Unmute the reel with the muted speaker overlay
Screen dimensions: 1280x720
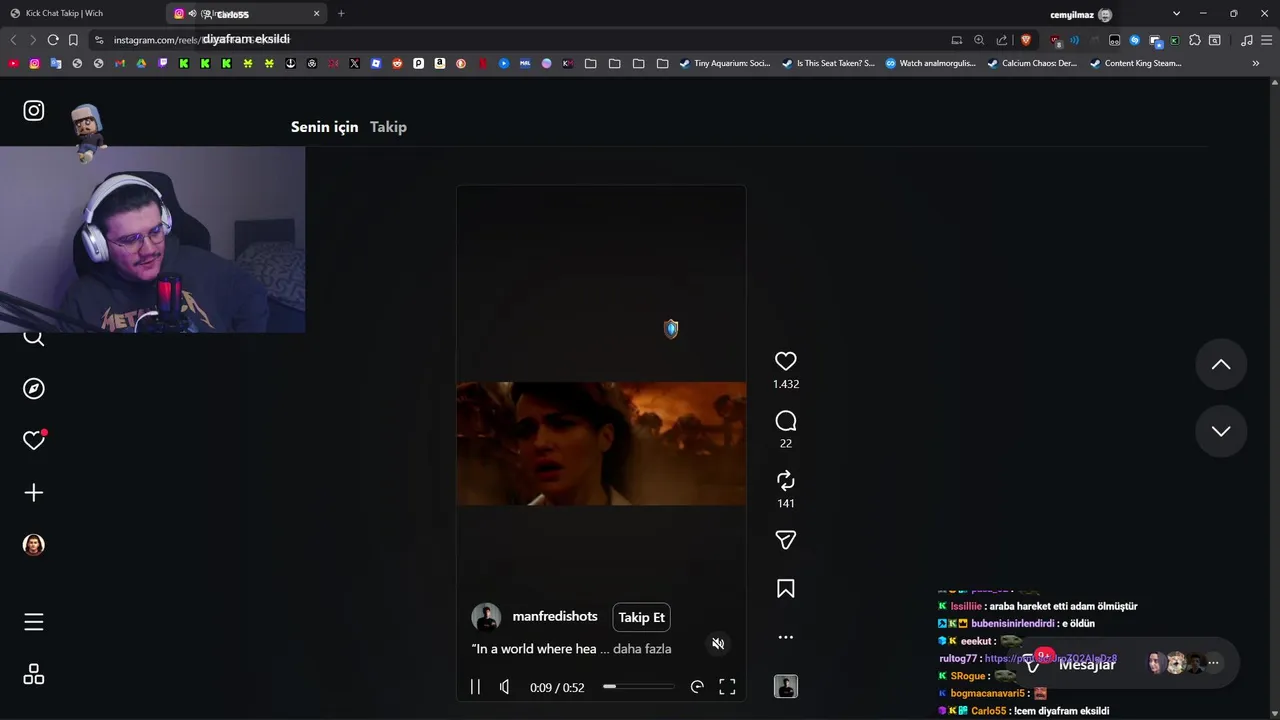(x=718, y=644)
